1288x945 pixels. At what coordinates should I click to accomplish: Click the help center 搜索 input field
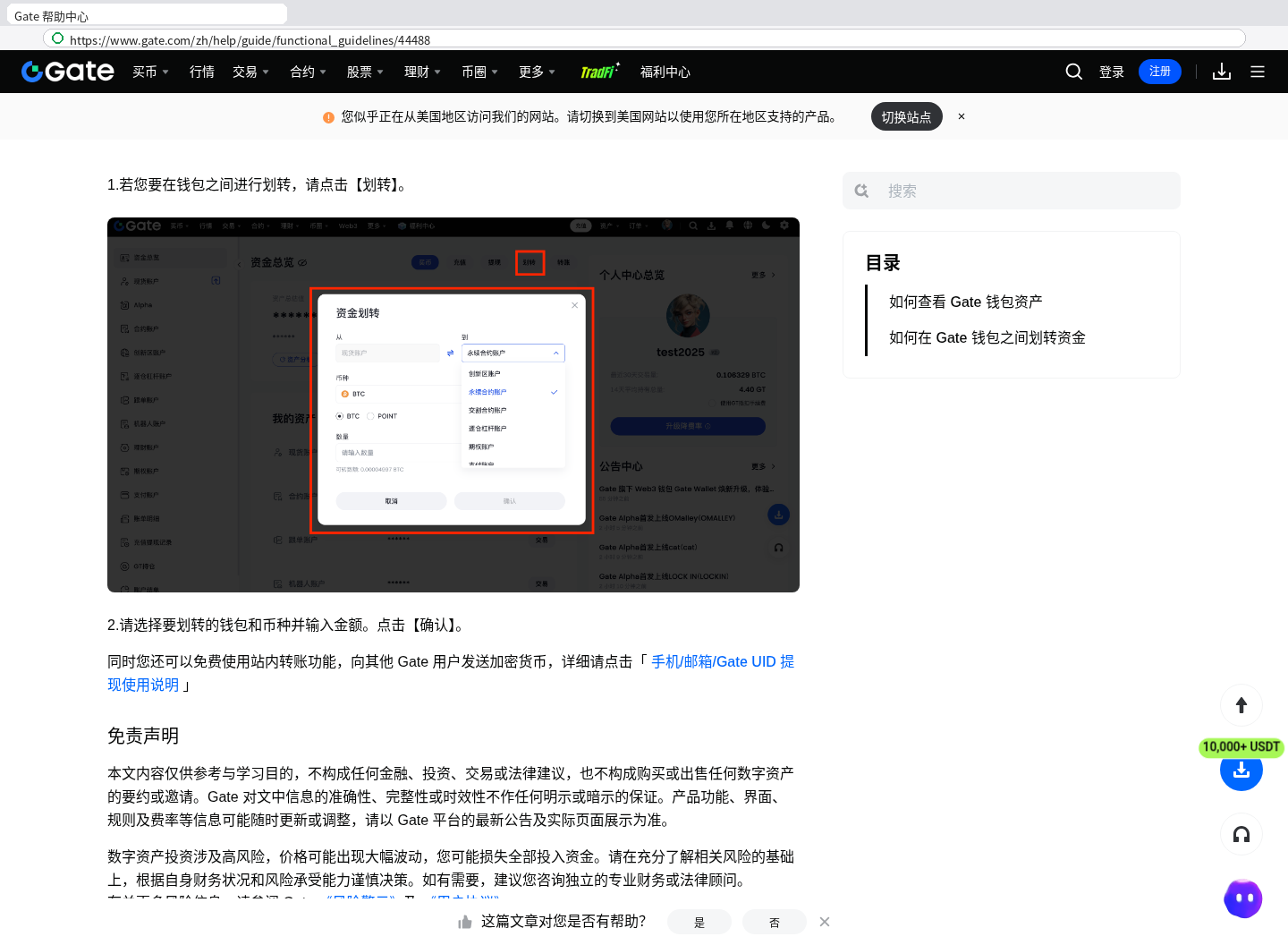click(x=1012, y=191)
